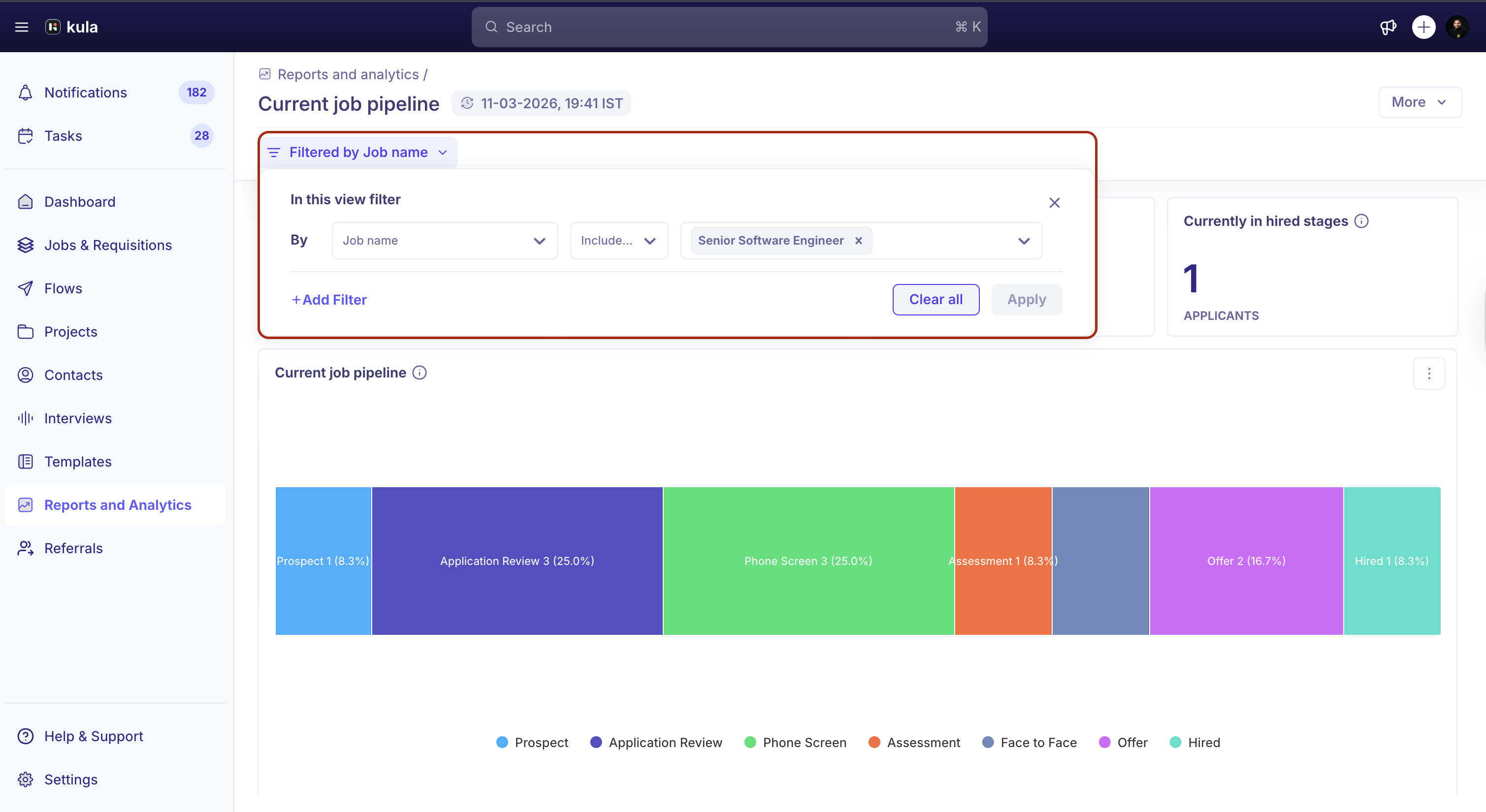Open Jobs & Requisitions in sidebar
1486x812 pixels.
click(108, 245)
